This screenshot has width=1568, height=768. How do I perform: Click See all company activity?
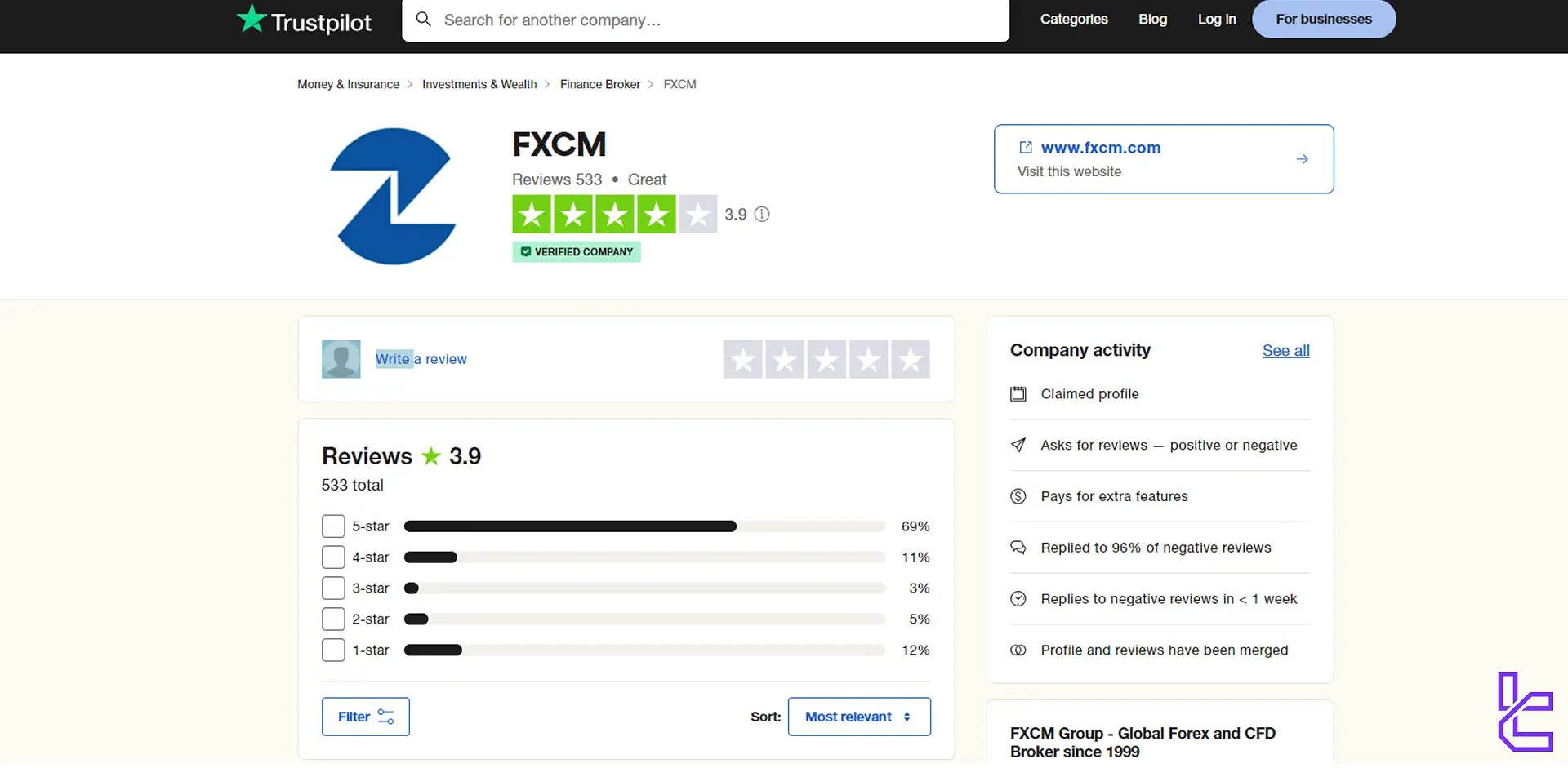[1285, 350]
